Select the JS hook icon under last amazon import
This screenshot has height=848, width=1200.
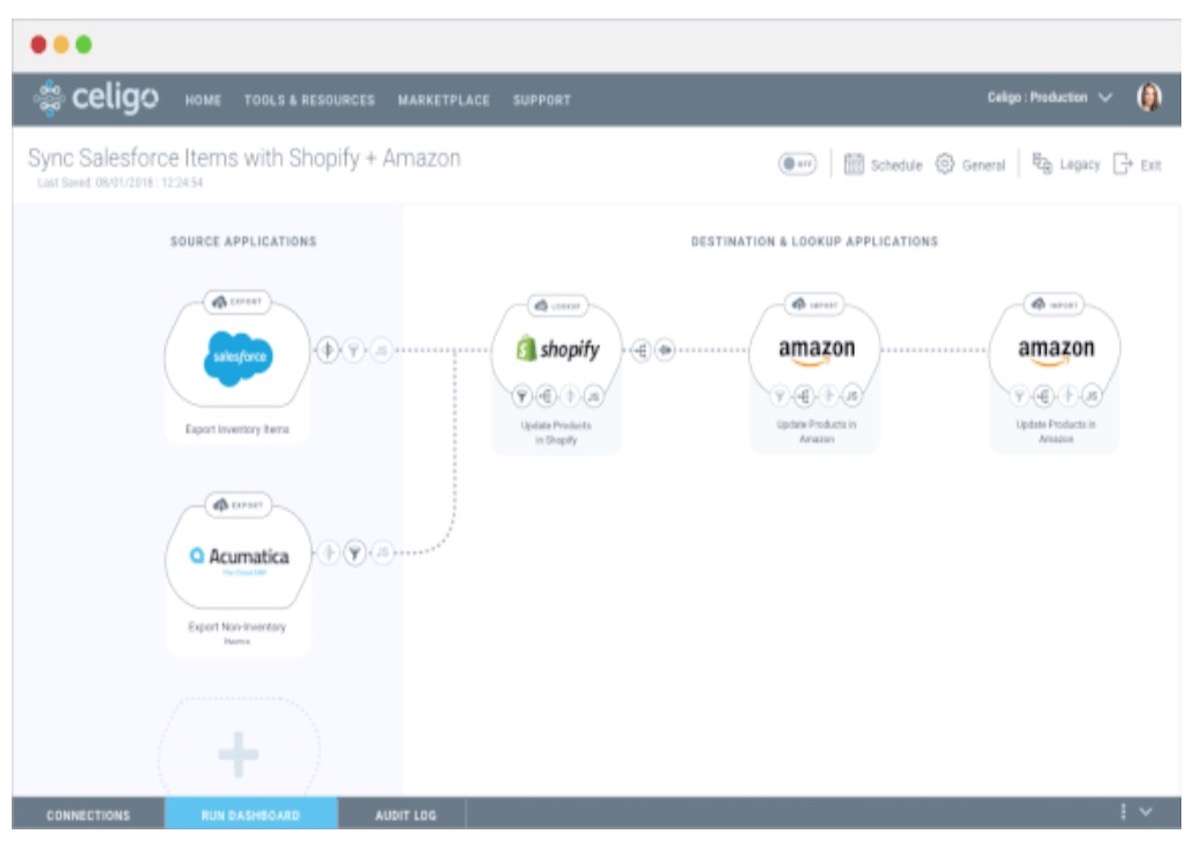click(x=1092, y=395)
